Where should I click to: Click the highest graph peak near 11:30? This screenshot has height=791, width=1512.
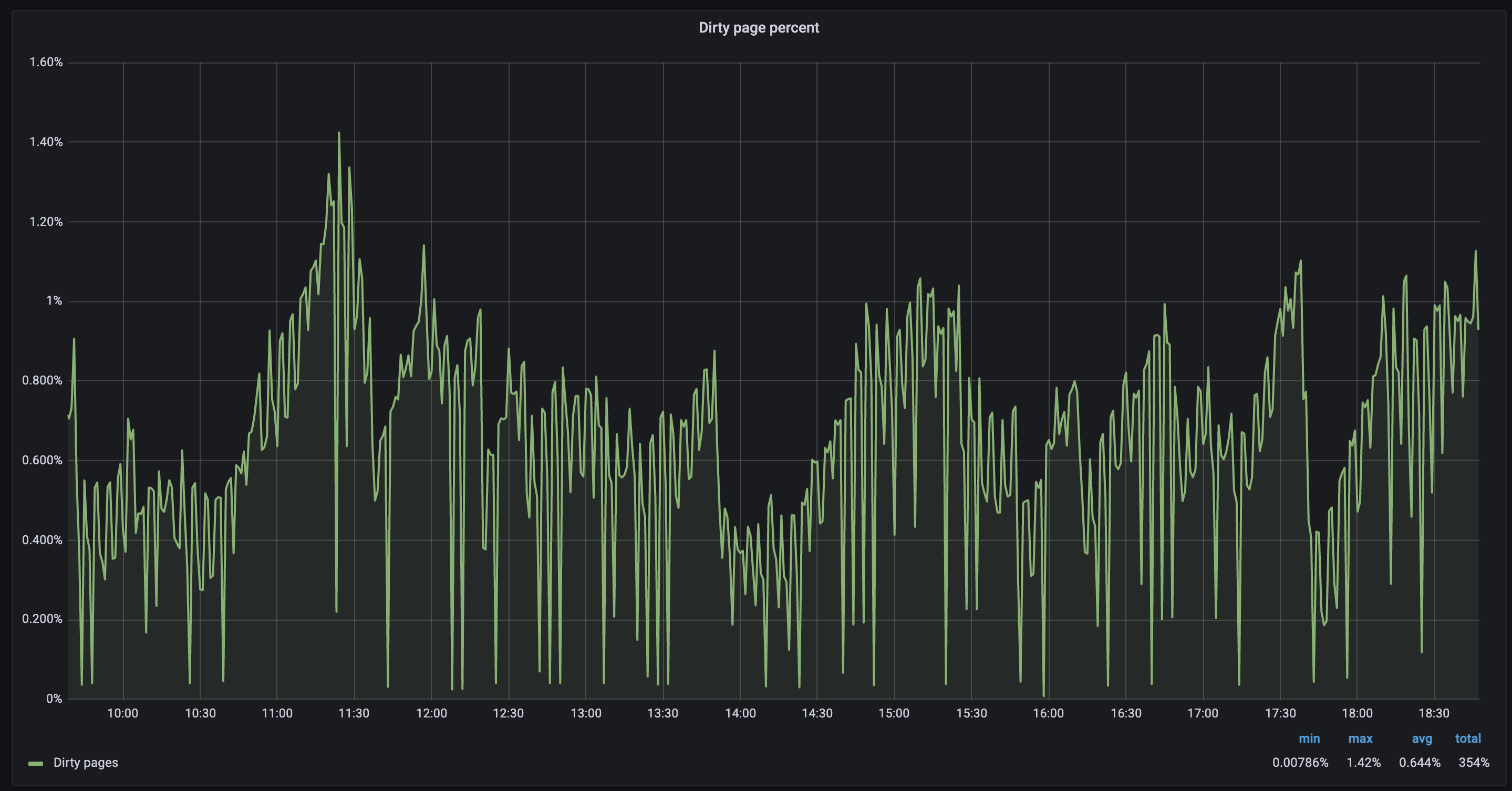coord(339,134)
